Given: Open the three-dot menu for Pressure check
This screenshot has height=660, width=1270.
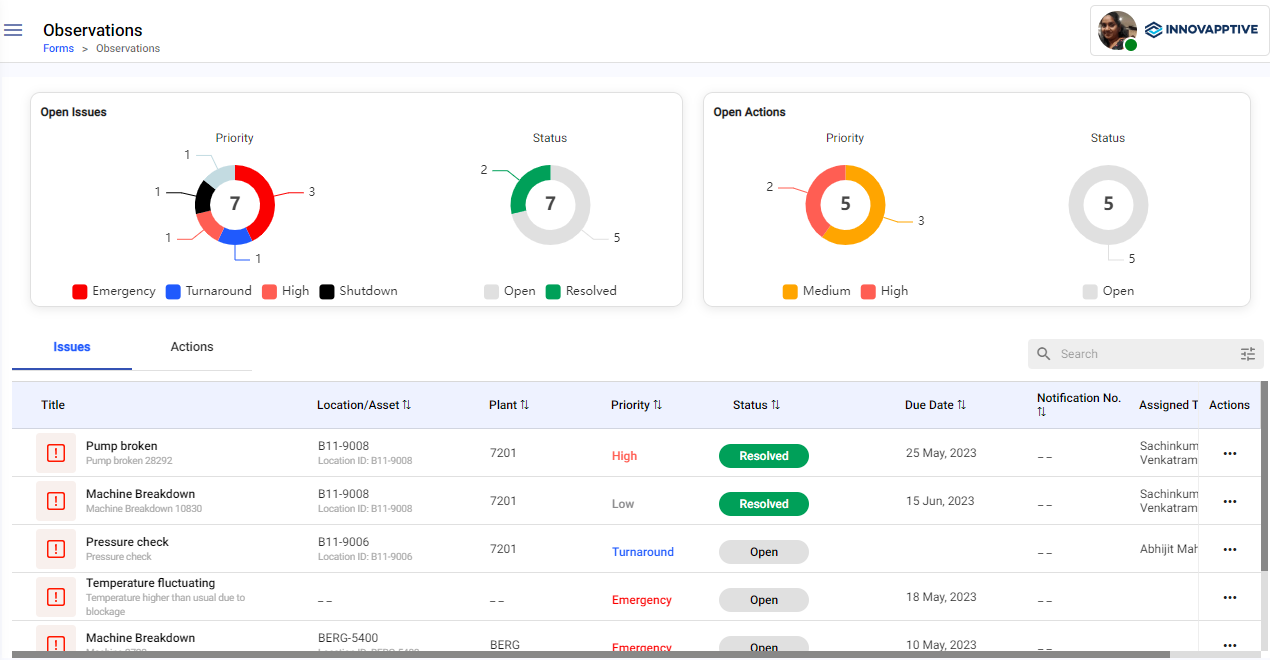Looking at the screenshot, I should [1229, 550].
